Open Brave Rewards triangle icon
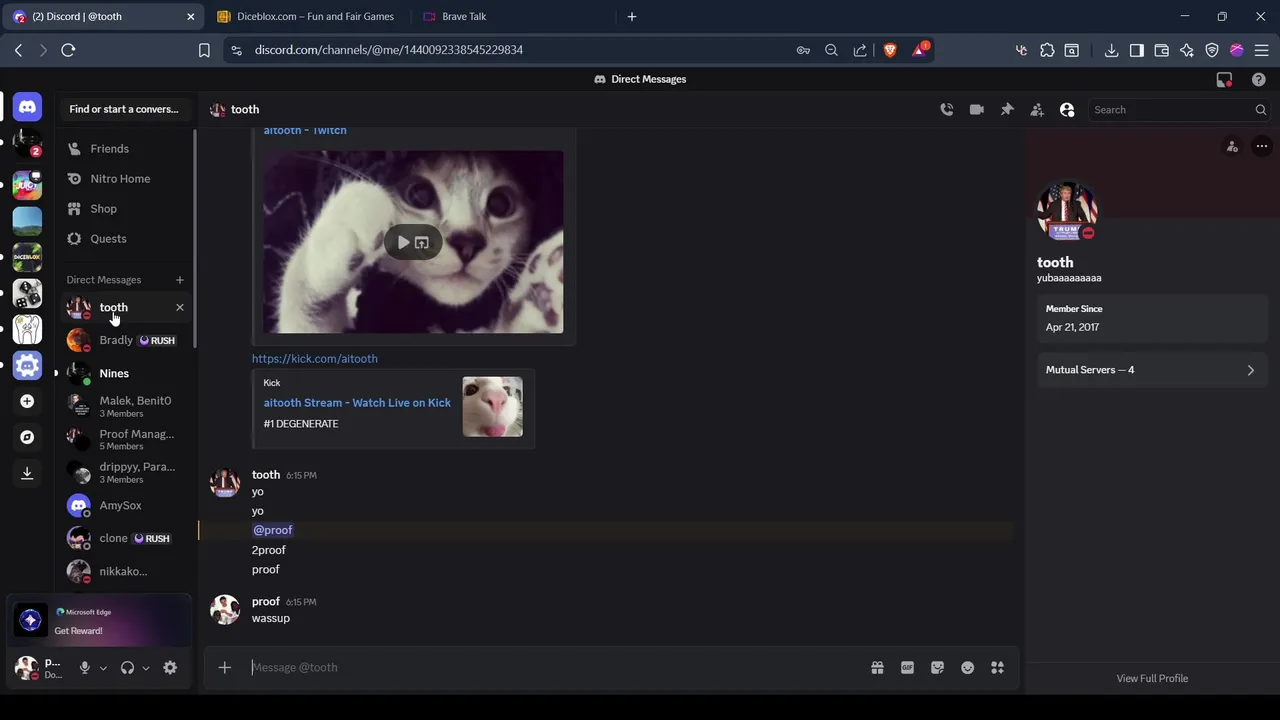Viewport: 1280px width, 720px height. (x=919, y=50)
